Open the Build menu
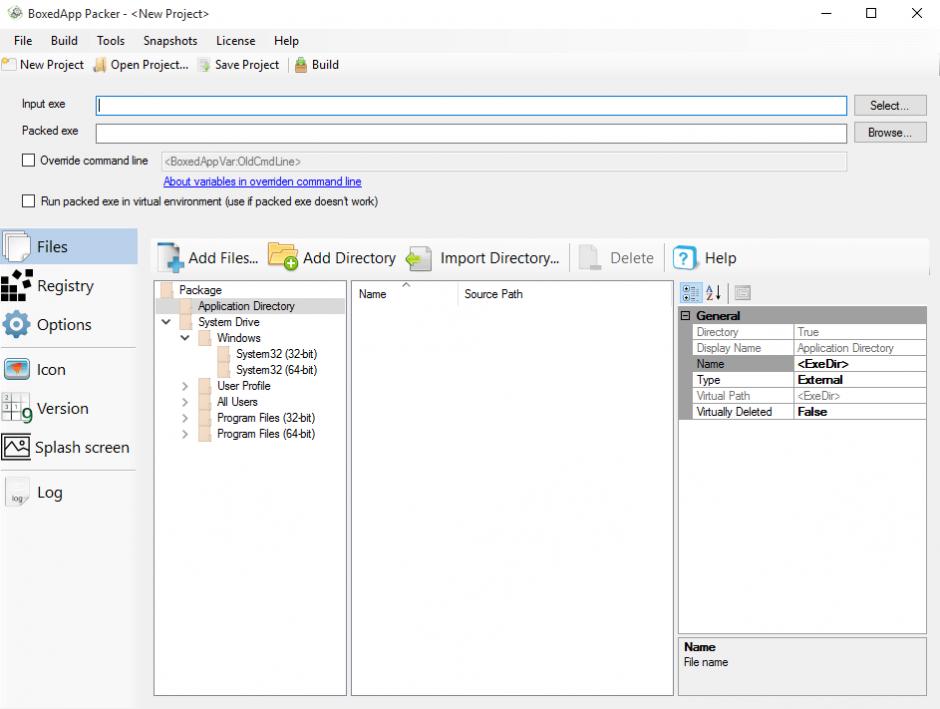This screenshot has height=709, width=940. click(64, 41)
